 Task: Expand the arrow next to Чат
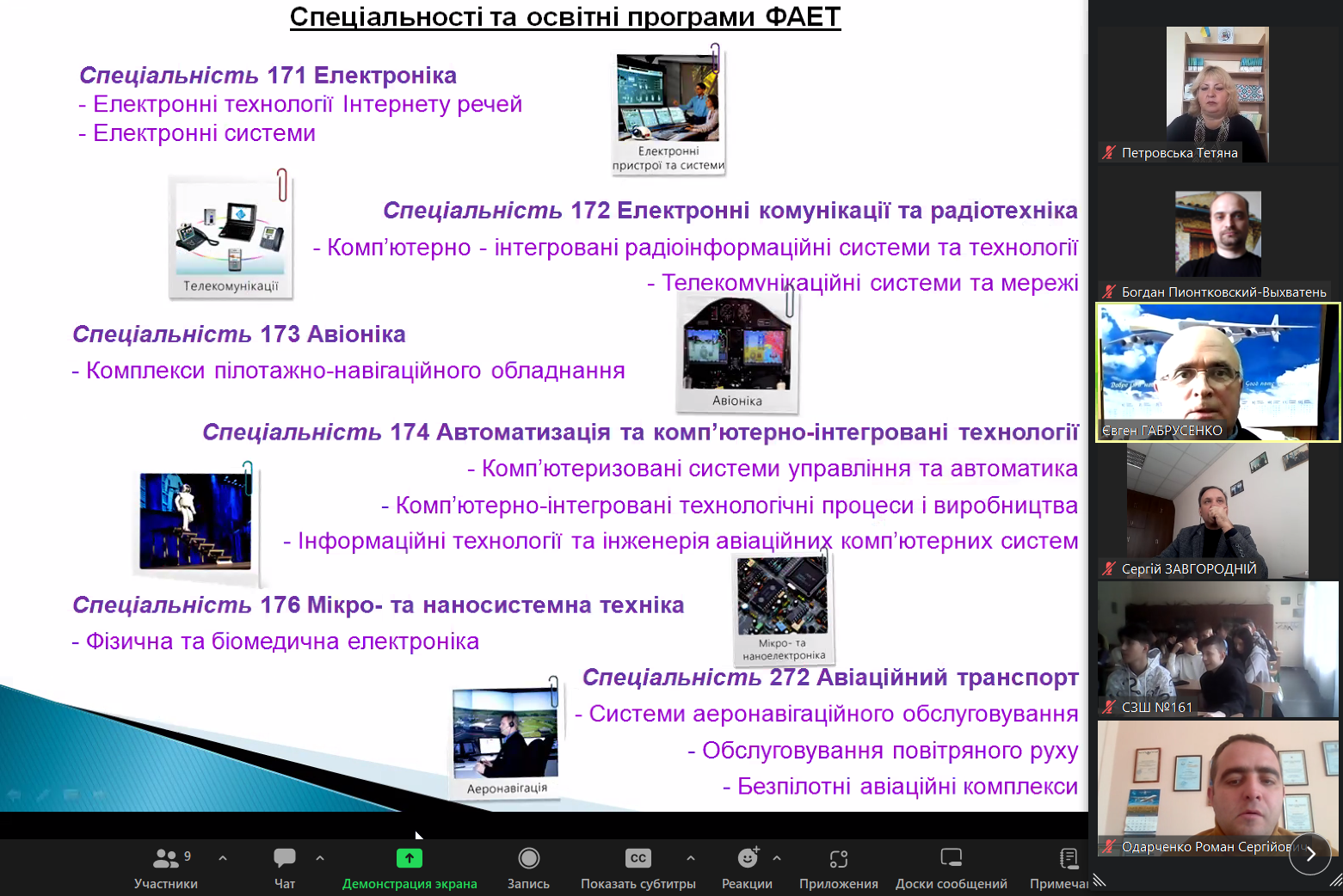point(320,858)
